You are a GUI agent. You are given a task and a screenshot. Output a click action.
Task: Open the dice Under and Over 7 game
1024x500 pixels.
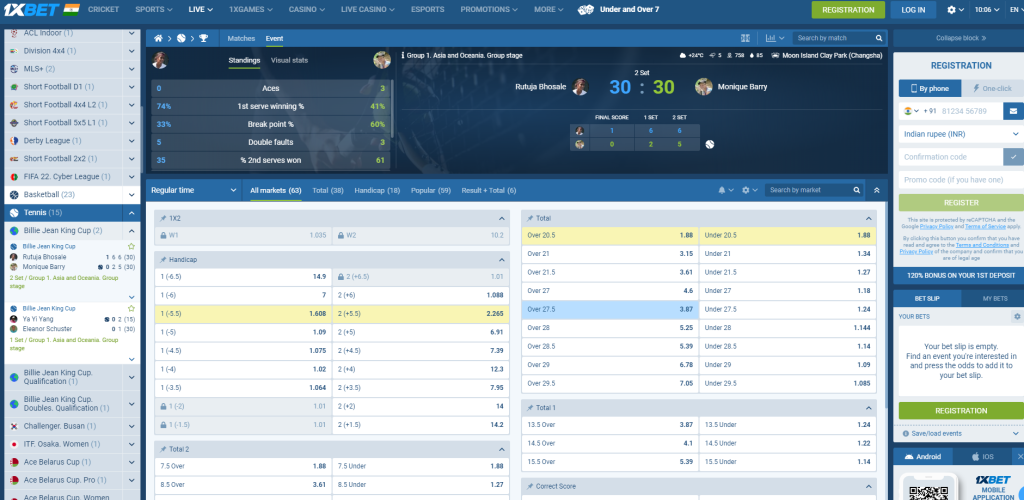pyautogui.click(x=619, y=10)
